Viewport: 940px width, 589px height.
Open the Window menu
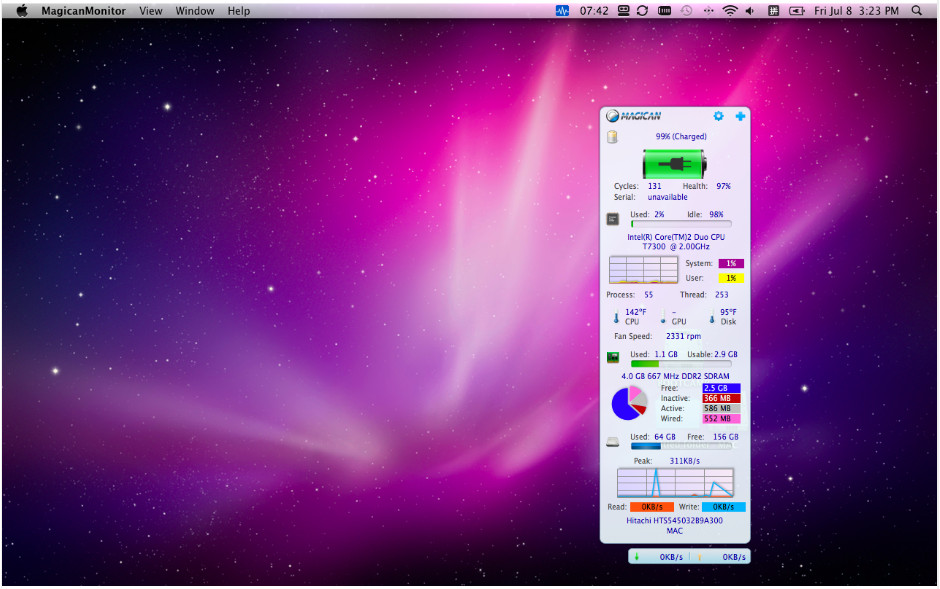(194, 11)
